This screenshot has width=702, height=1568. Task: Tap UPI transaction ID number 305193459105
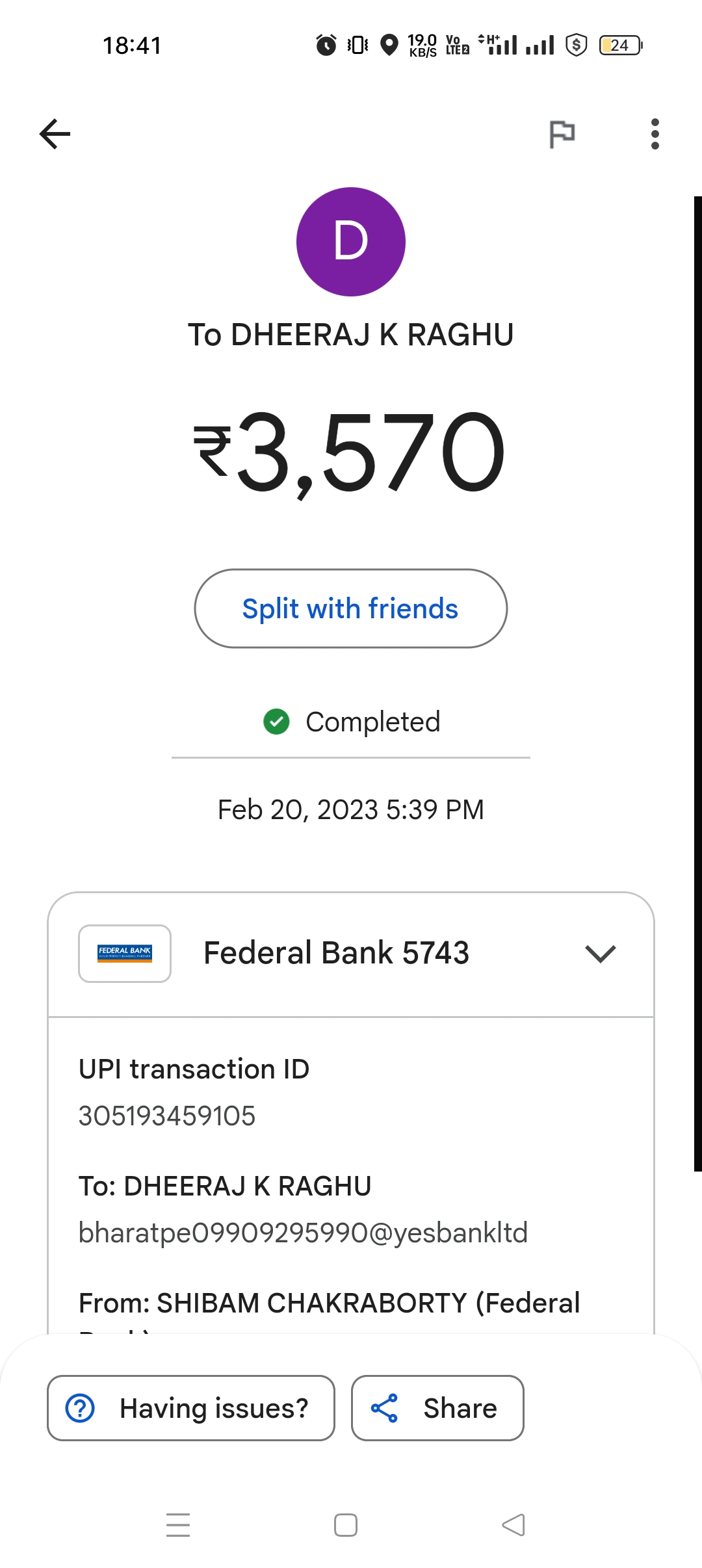click(167, 1116)
